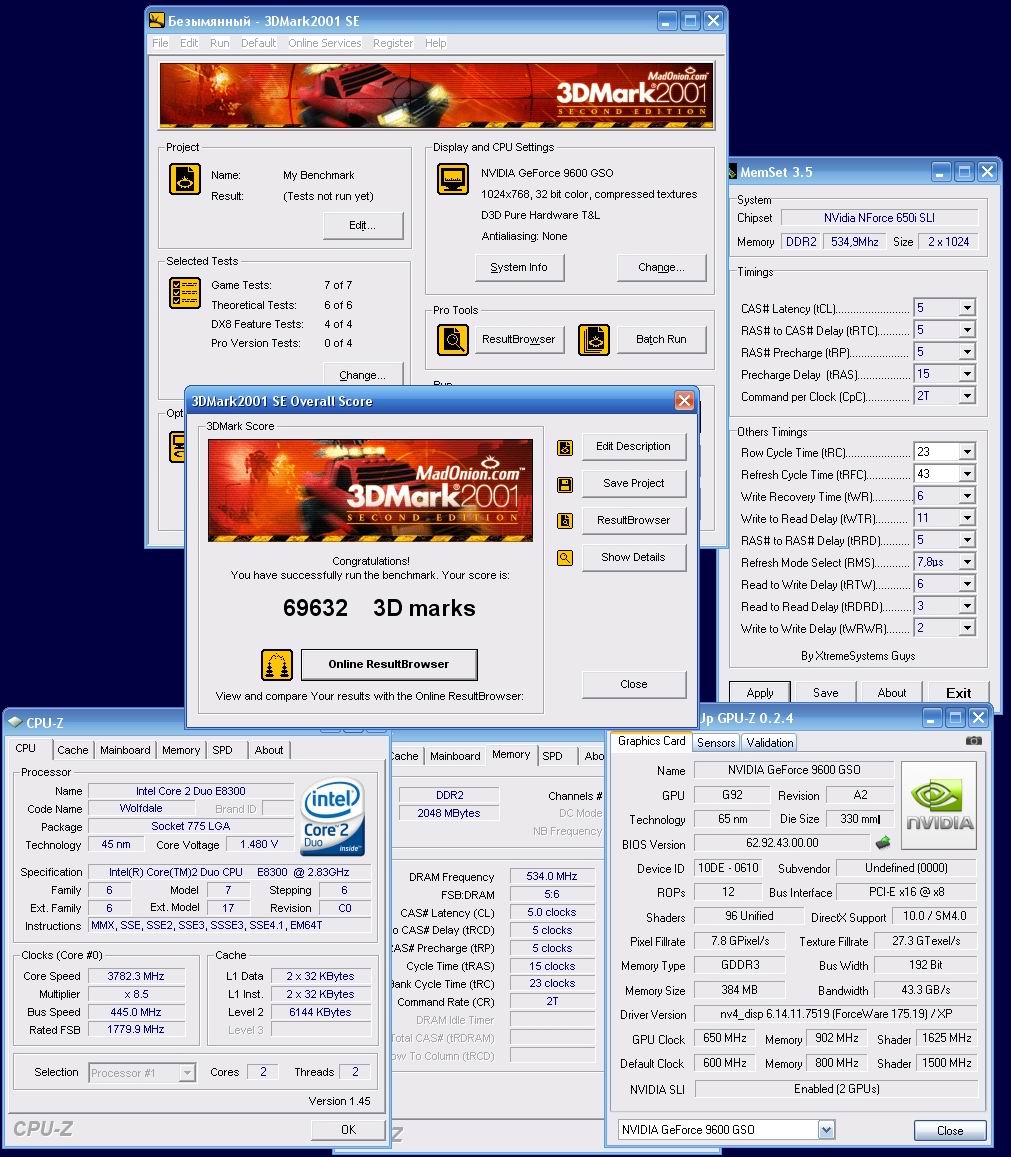Click Edit Description button

633,446
